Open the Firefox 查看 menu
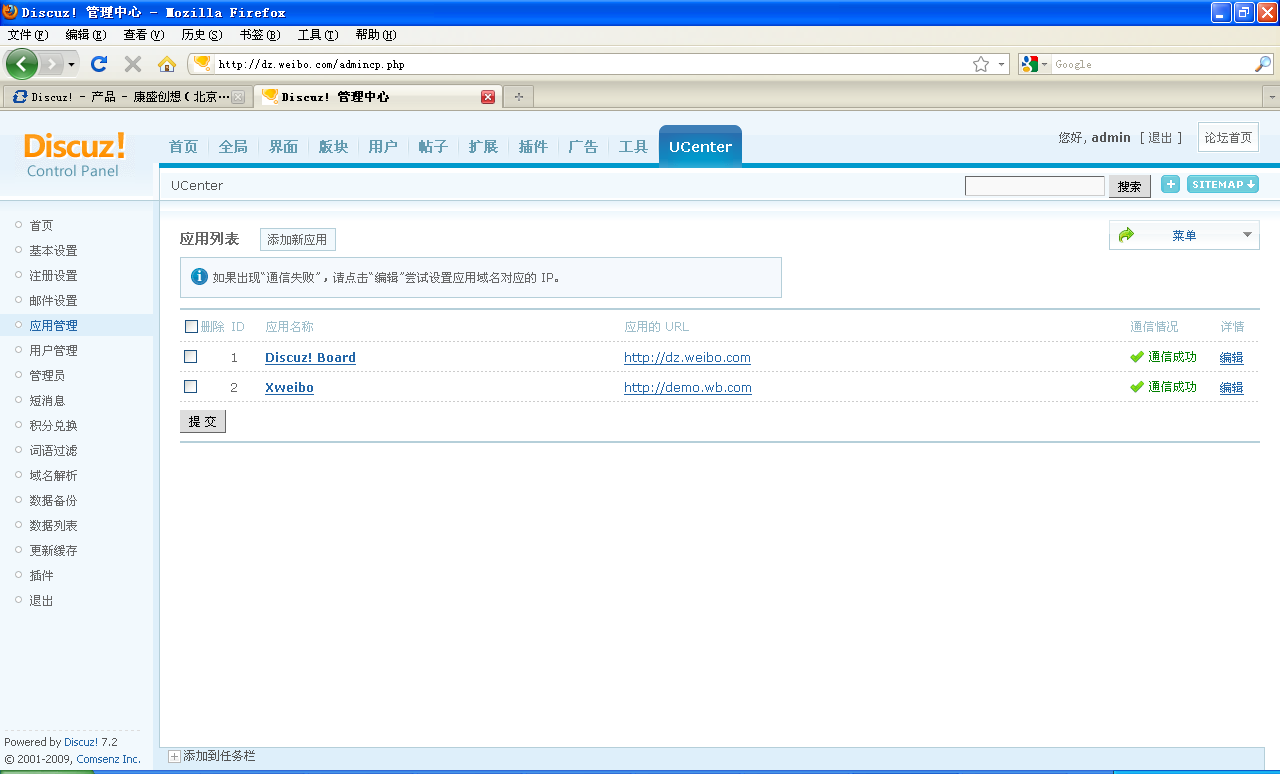The width and height of the screenshot is (1280, 774). tap(143, 35)
